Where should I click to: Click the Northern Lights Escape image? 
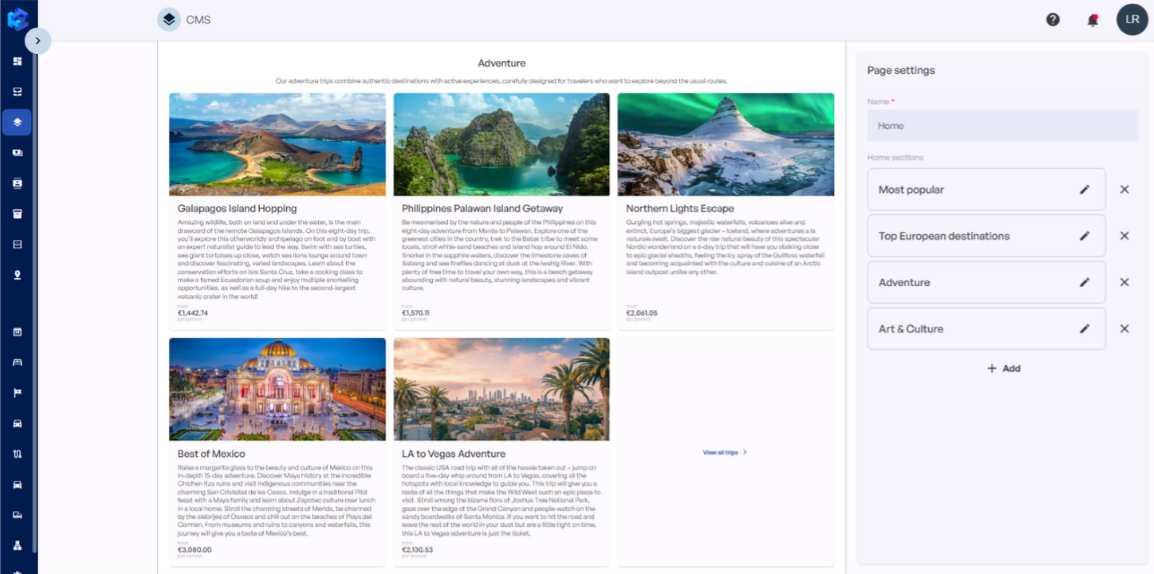click(726, 144)
